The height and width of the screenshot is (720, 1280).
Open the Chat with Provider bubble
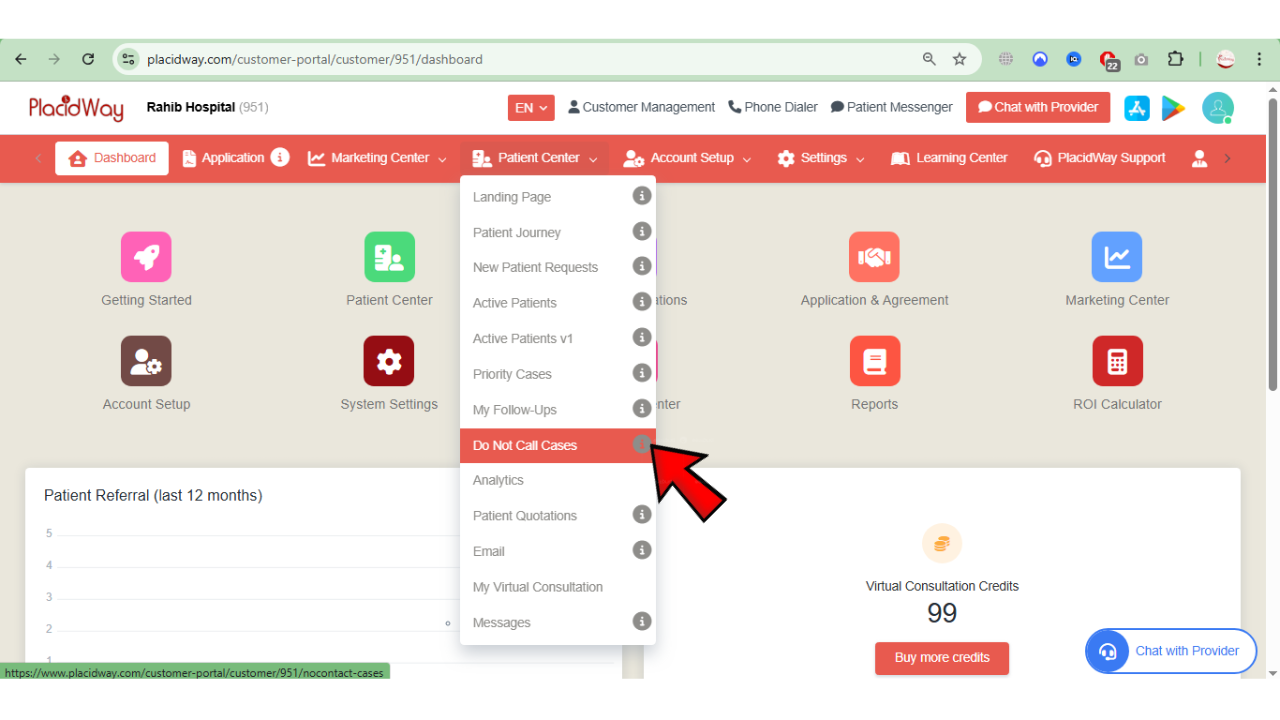(x=1170, y=651)
